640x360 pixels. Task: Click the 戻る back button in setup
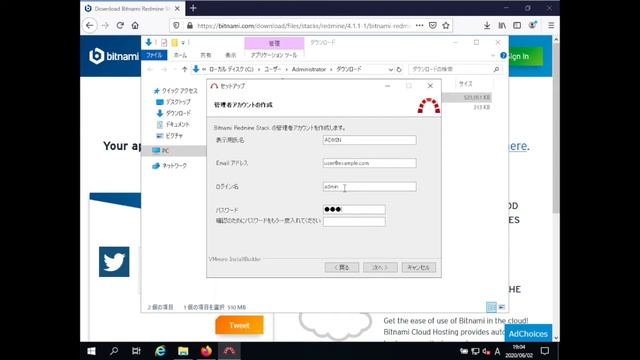point(342,267)
